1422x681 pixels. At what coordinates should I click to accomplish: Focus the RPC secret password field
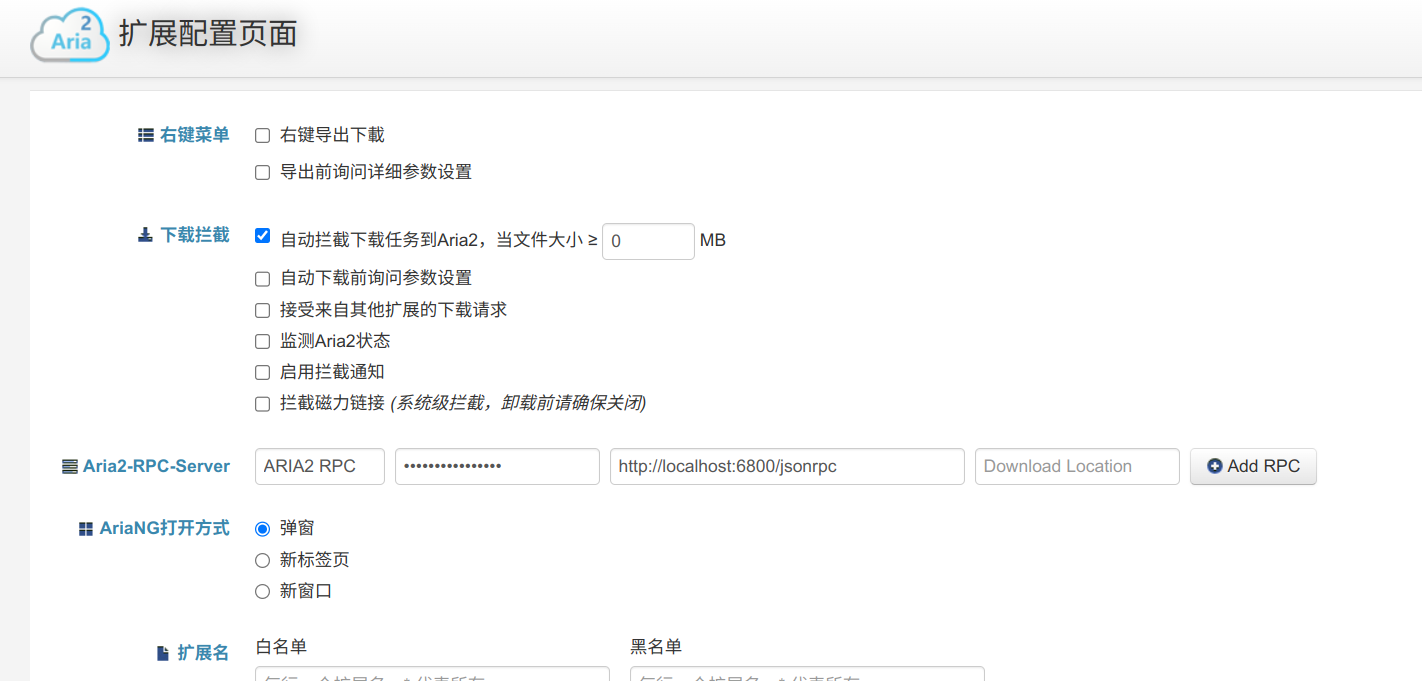497,466
